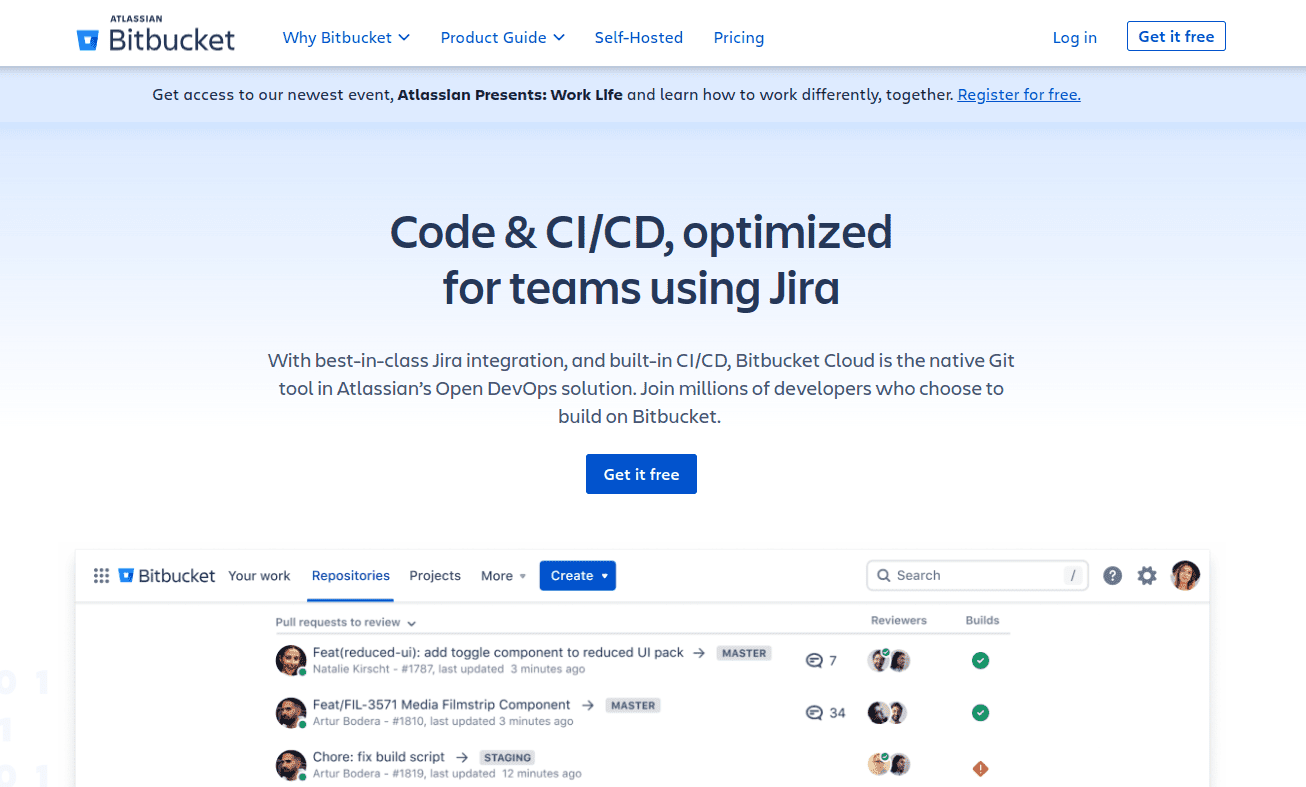Click Artur Bodera's avatar on Chore row

[291, 765]
